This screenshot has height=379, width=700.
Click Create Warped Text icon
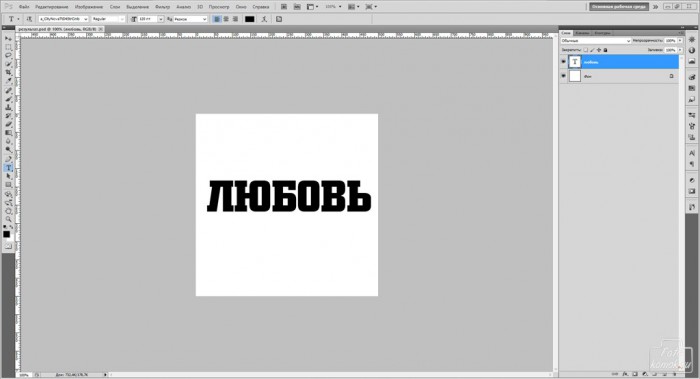point(264,19)
